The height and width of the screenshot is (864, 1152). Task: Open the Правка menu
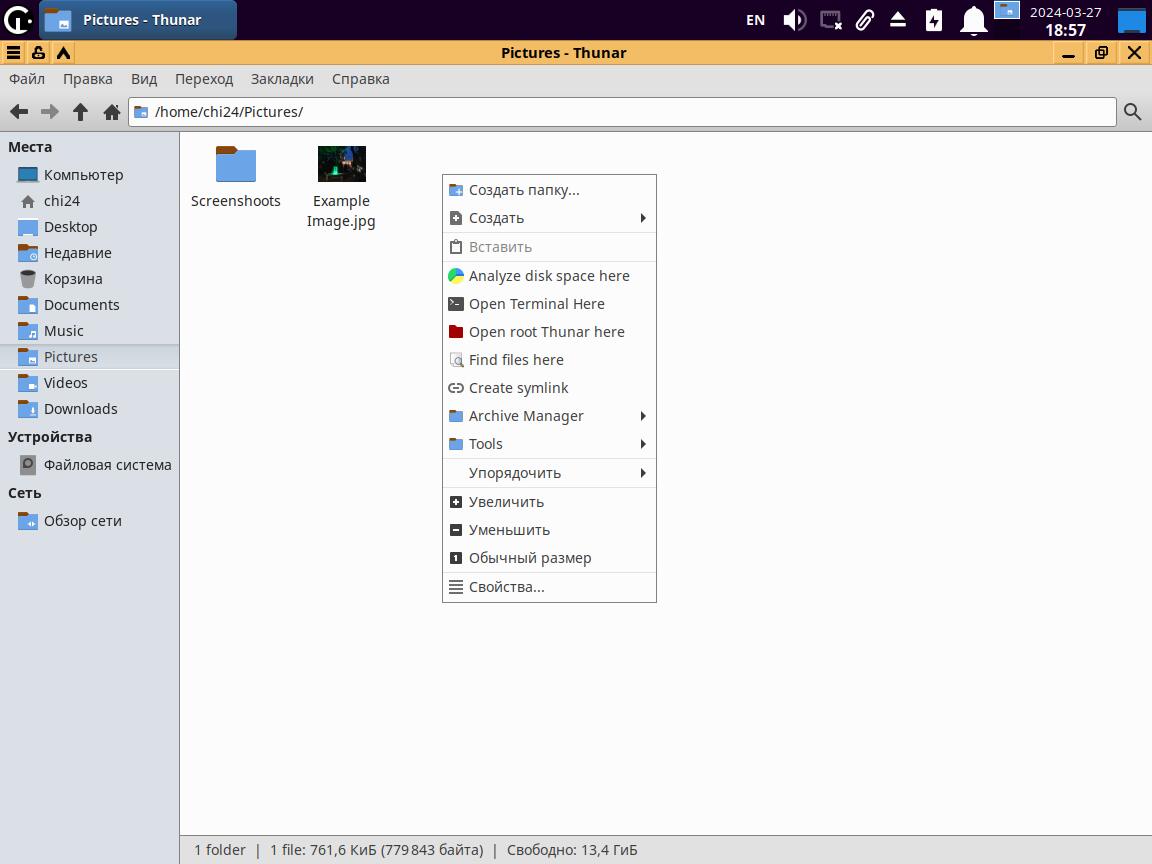click(87, 79)
